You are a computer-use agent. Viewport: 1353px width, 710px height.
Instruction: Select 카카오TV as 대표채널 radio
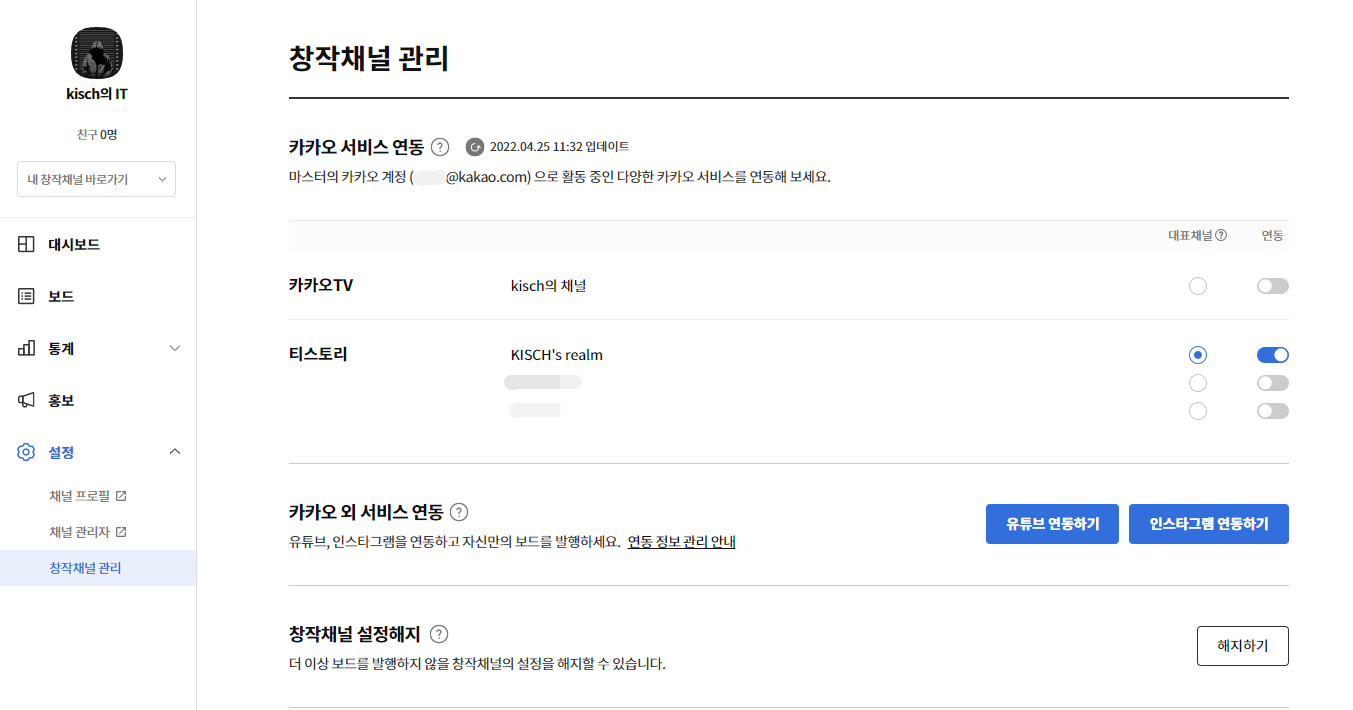pos(1198,286)
